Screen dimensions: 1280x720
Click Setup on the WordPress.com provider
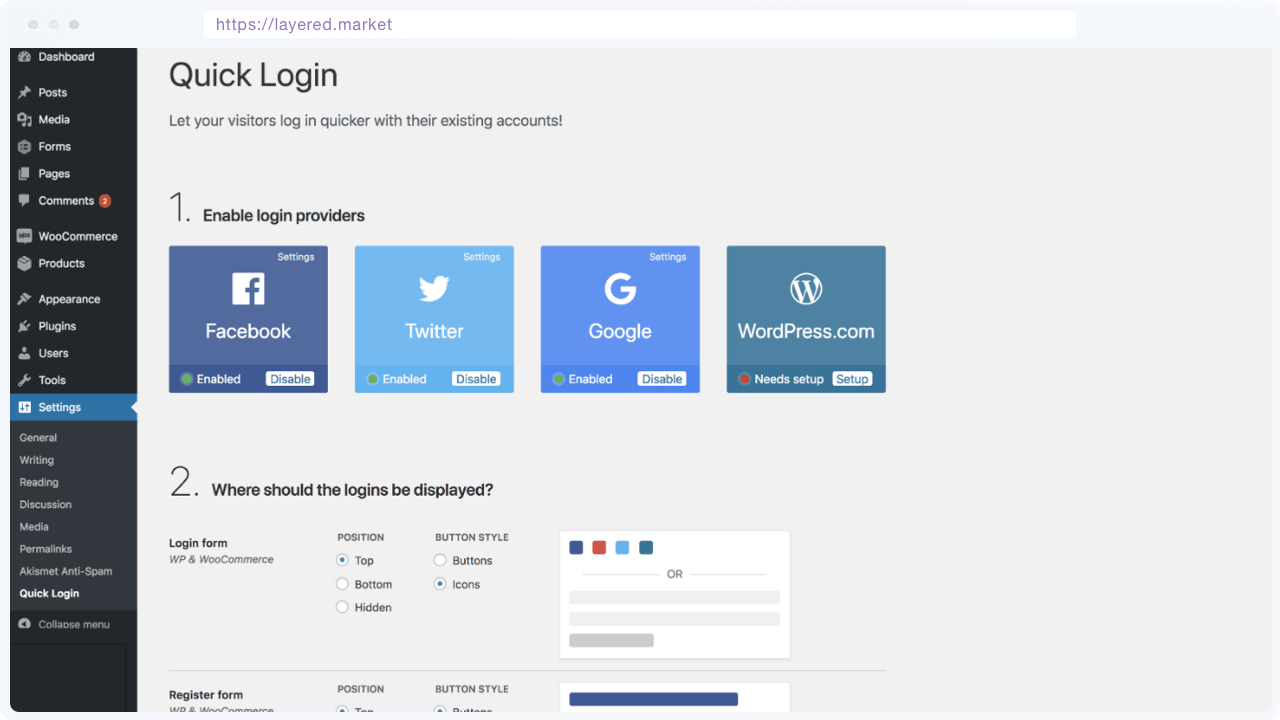click(852, 378)
